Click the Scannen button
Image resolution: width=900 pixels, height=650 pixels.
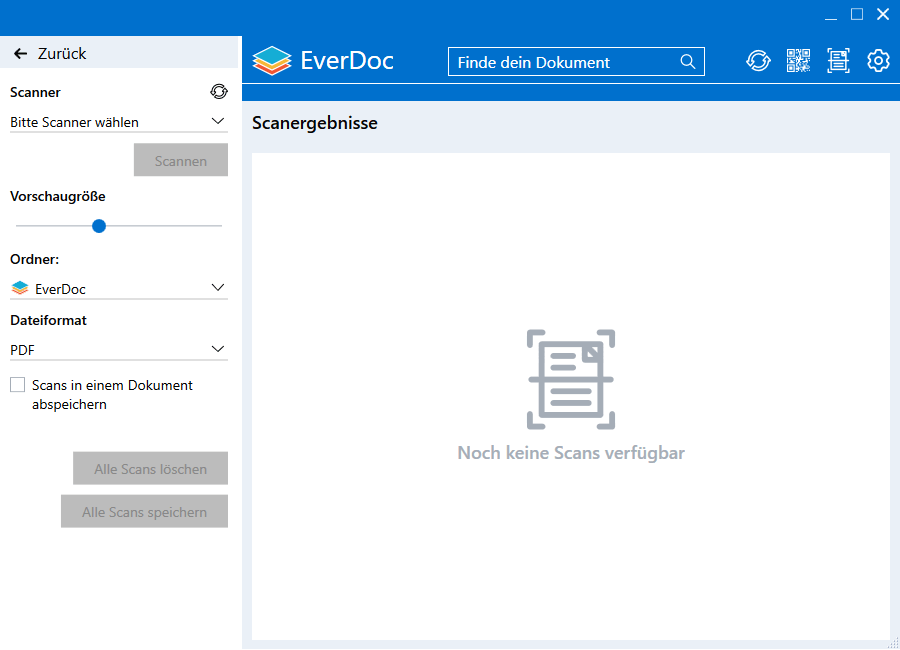(x=180, y=160)
